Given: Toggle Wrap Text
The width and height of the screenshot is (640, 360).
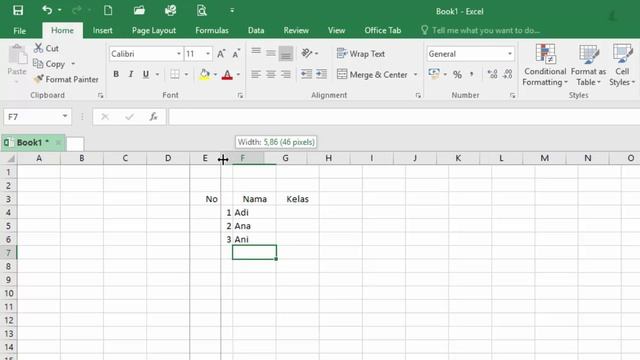Looking at the screenshot, I should coord(361,53).
